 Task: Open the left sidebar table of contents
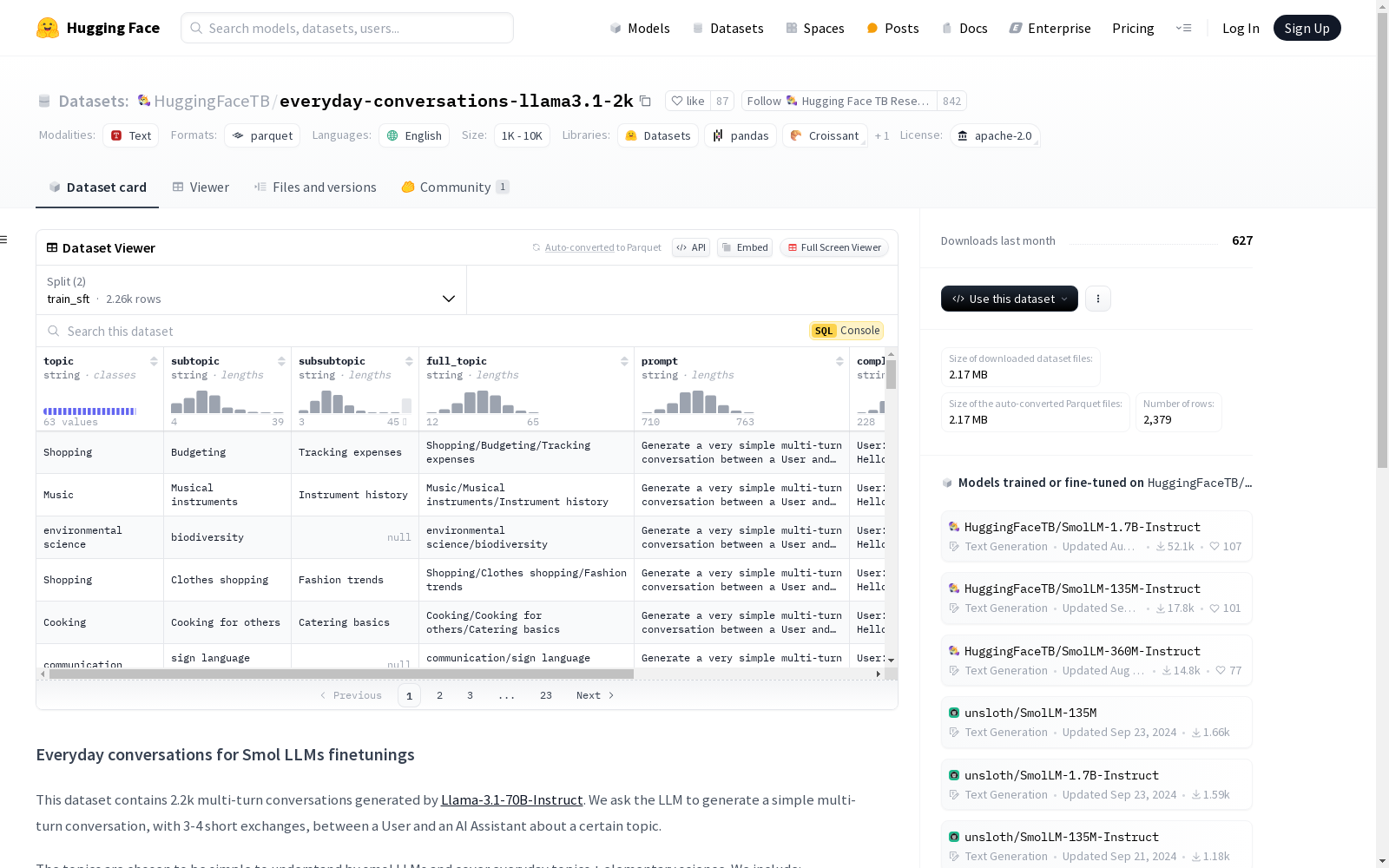pyautogui.click(x=4, y=240)
